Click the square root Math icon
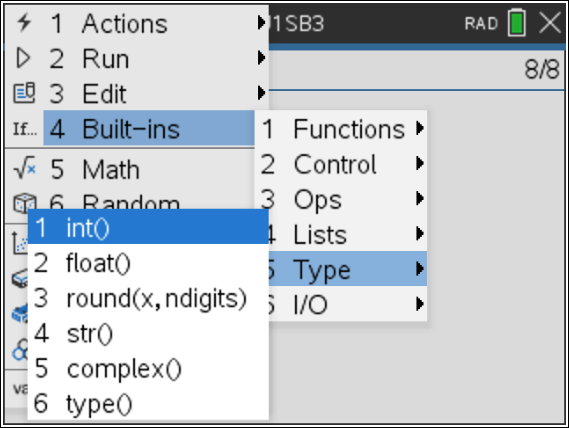The width and height of the screenshot is (569, 428). tap(25, 168)
